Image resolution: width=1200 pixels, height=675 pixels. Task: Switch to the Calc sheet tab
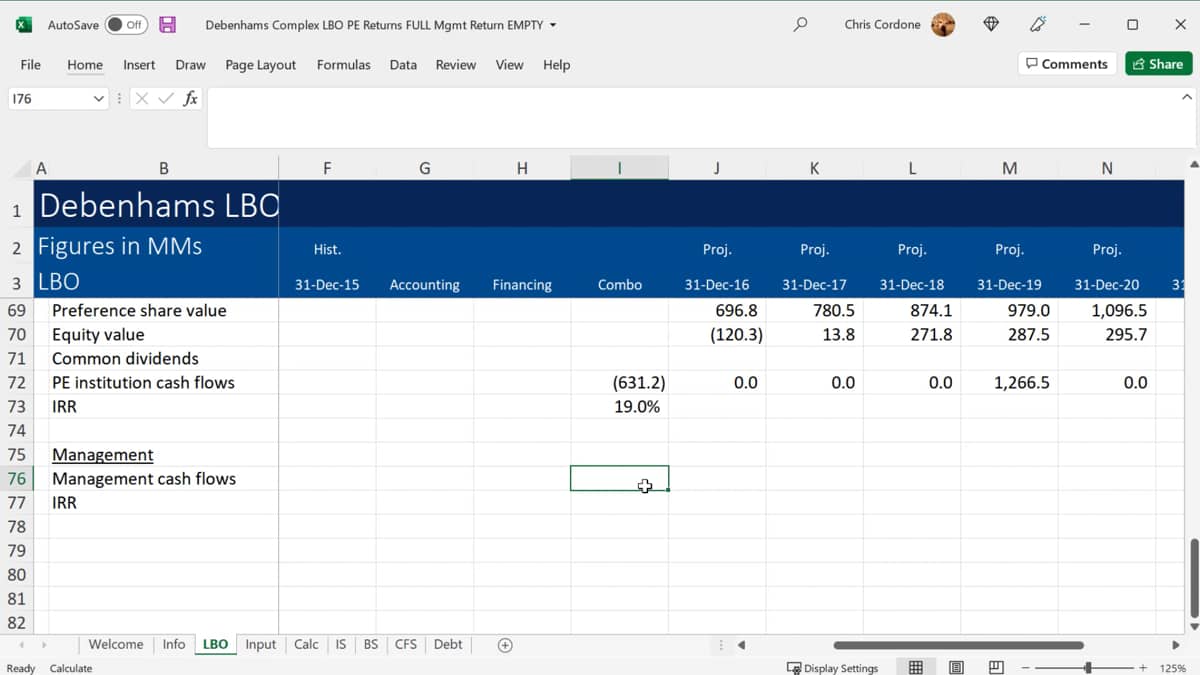click(x=306, y=644)
